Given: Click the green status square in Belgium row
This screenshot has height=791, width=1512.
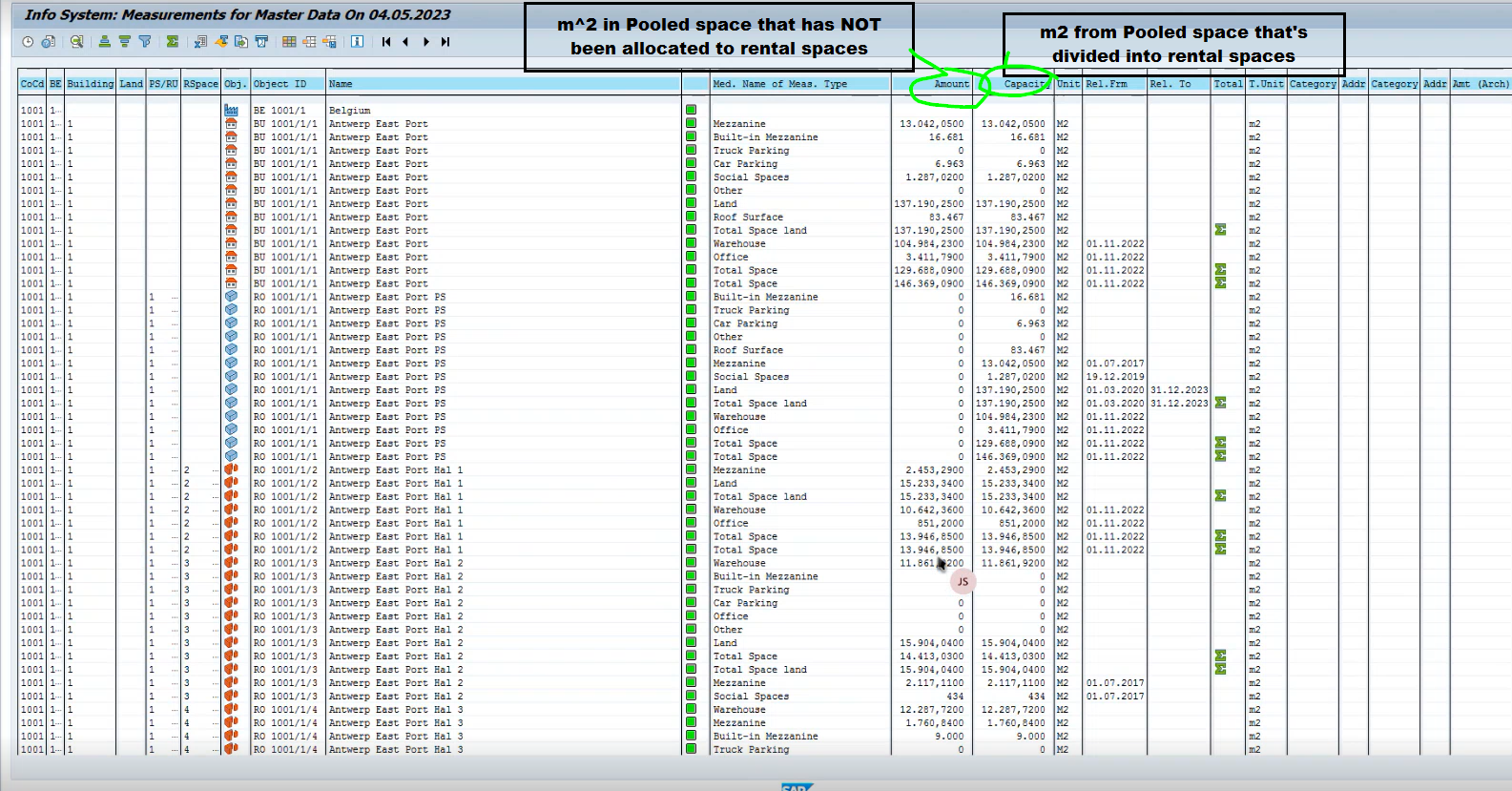Looking at the screenshot, I should [692, 111].
